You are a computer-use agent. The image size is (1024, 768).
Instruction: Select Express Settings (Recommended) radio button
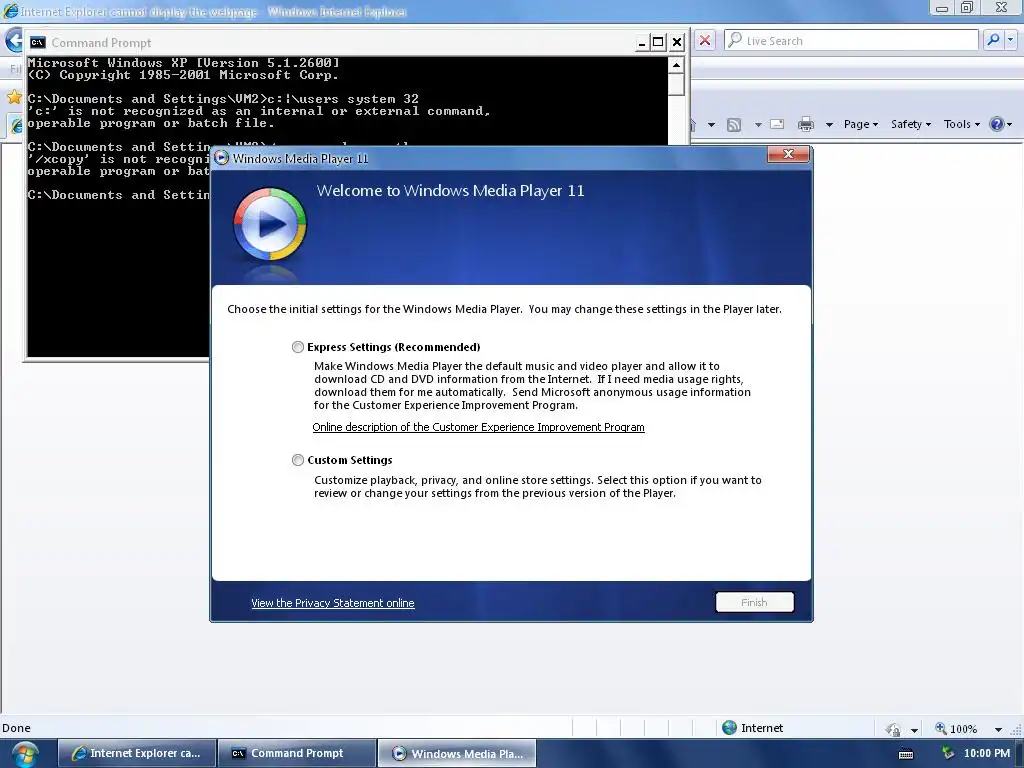pos(298,347)
